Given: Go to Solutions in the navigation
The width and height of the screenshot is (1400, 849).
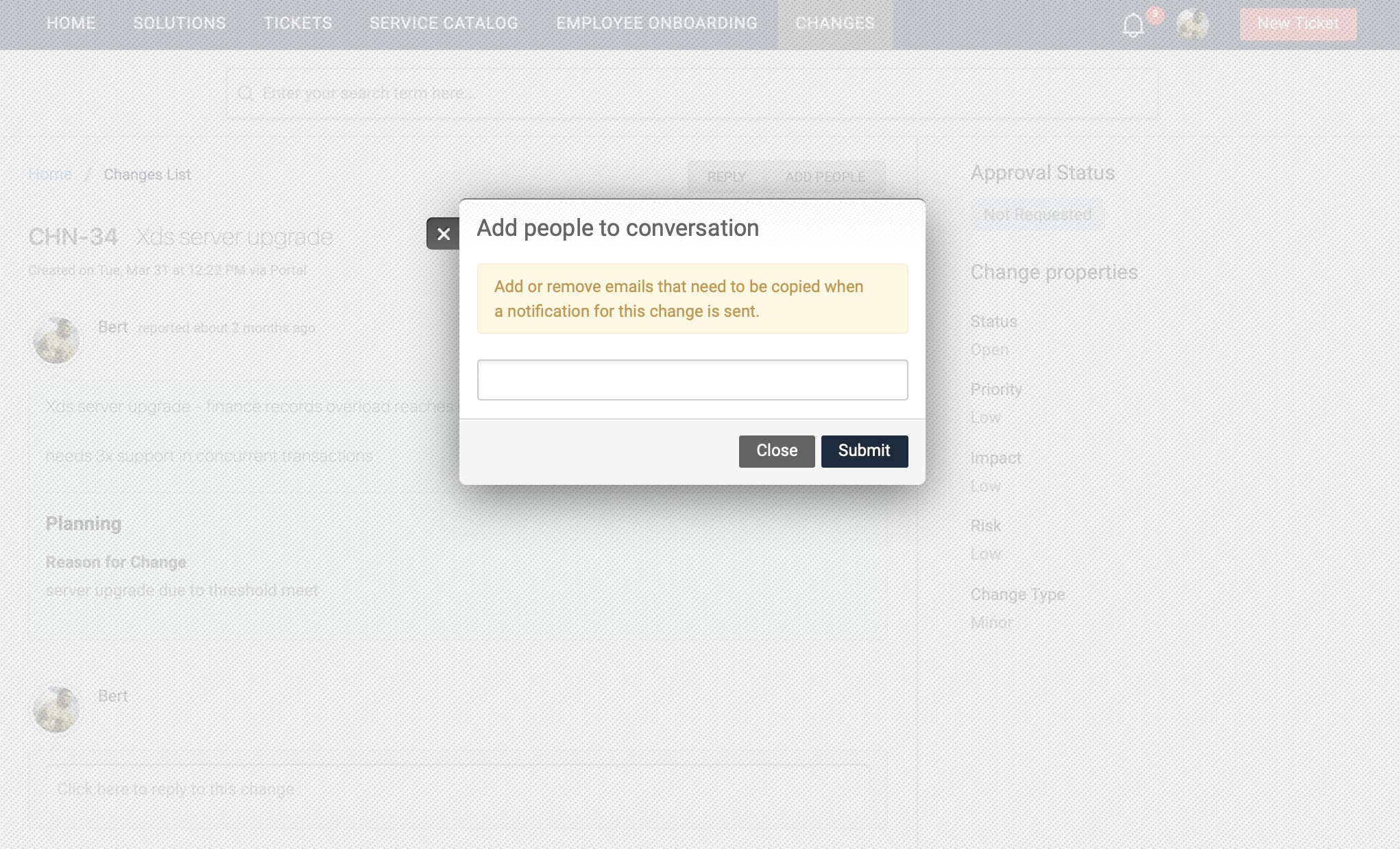Looking at the screenshot, I should click(180, 23).
